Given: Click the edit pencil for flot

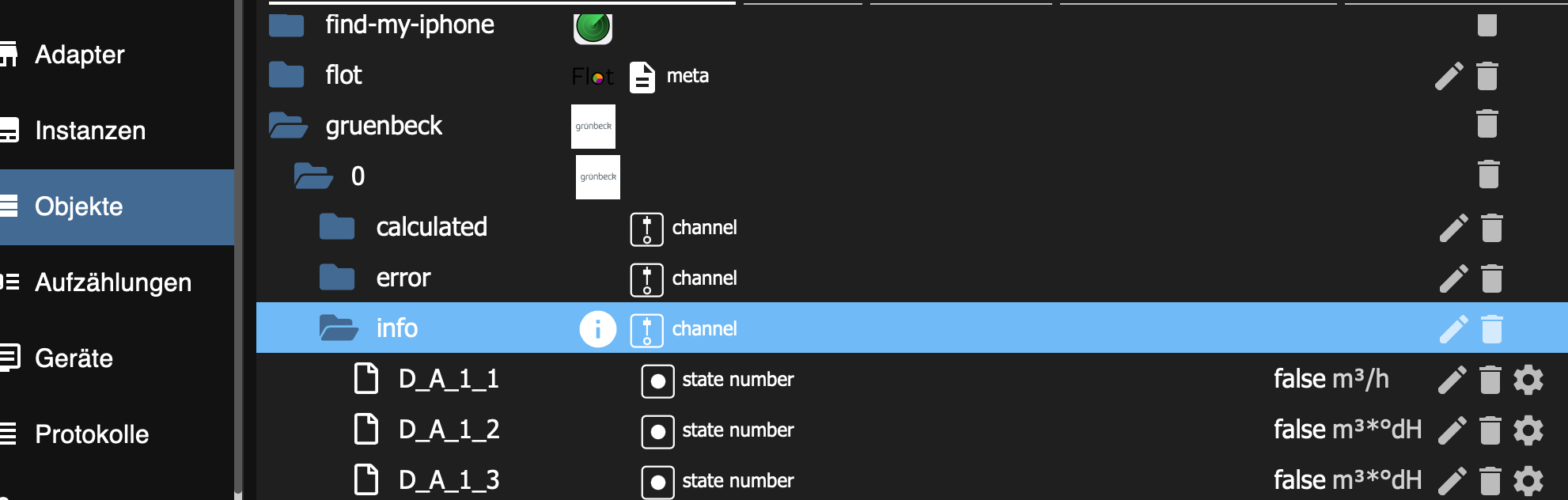Looking at the screenshot, I should 1449,76.
